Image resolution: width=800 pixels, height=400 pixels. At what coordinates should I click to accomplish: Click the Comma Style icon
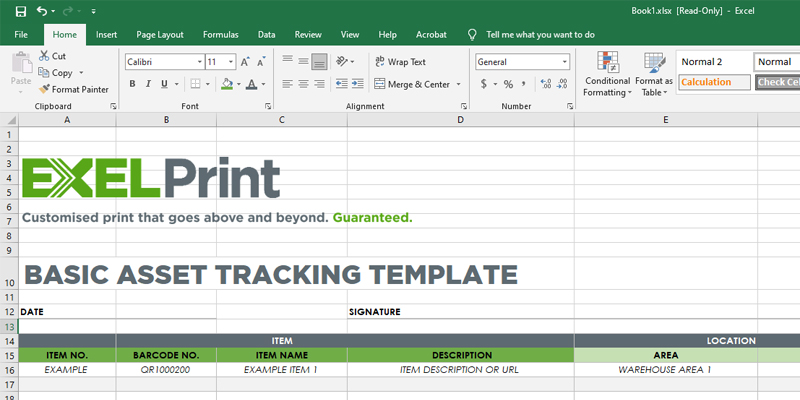[x=523, y=84]
